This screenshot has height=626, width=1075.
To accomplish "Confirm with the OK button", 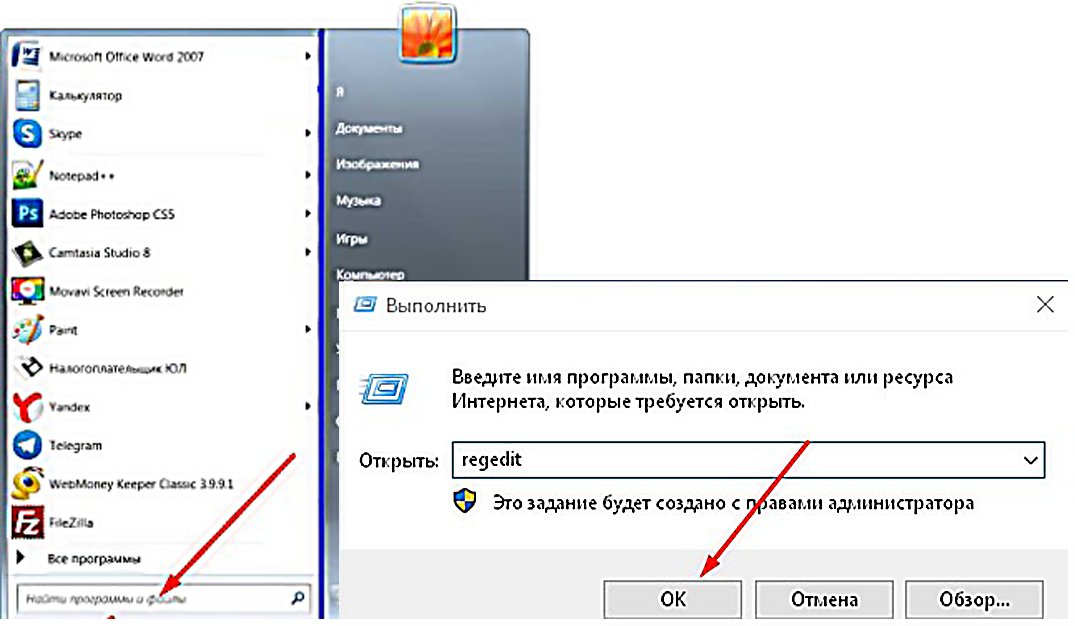I will coord(673,600).
